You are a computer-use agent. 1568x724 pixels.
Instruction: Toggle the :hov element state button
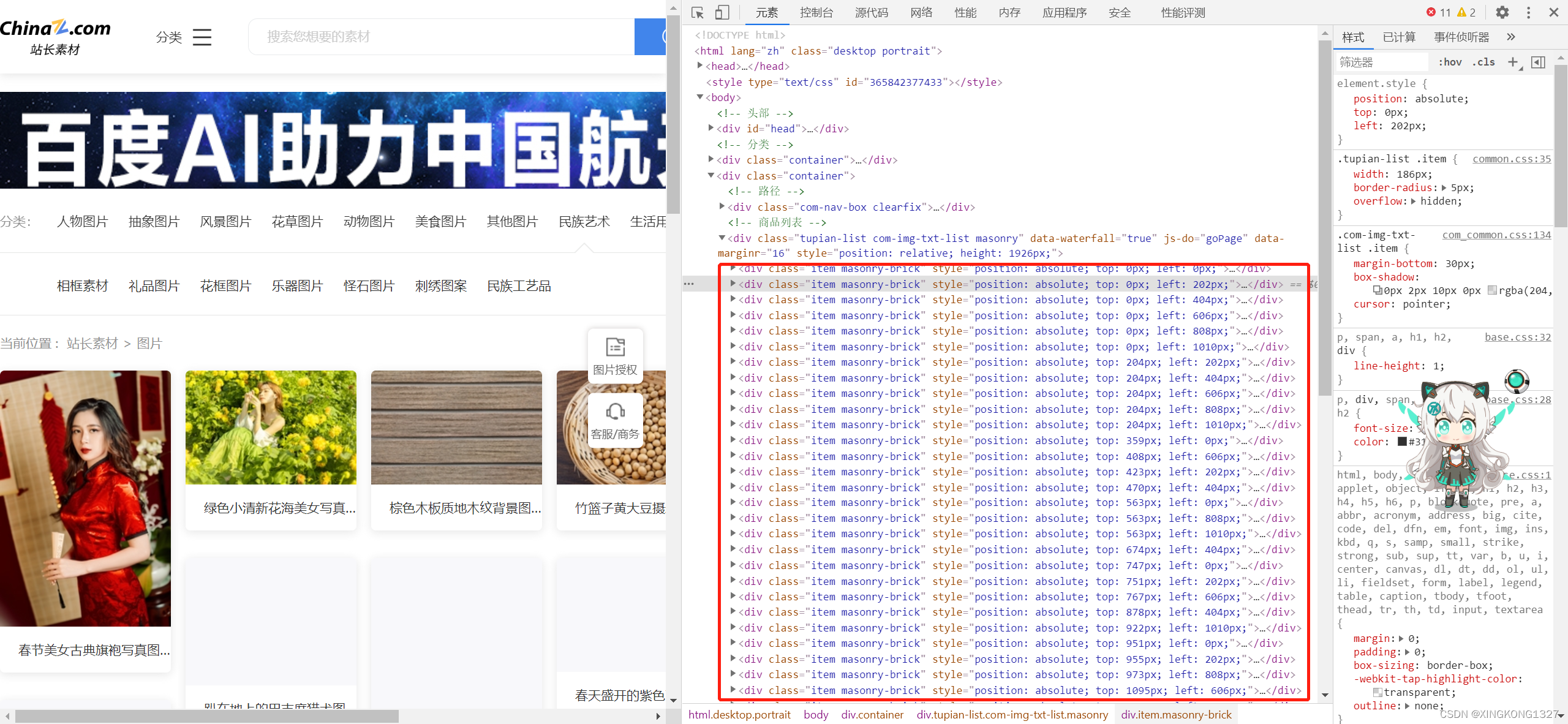coord(1450,62)
